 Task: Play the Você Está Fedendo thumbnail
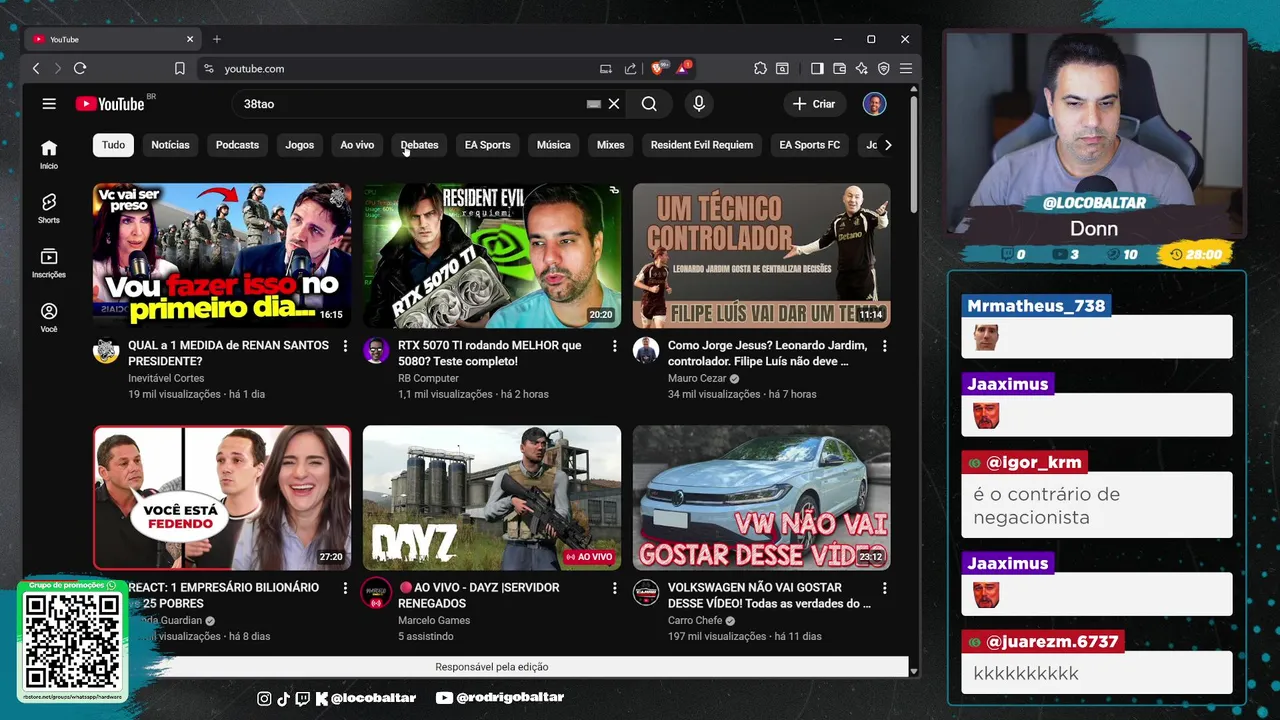click(x=222, y=498)
